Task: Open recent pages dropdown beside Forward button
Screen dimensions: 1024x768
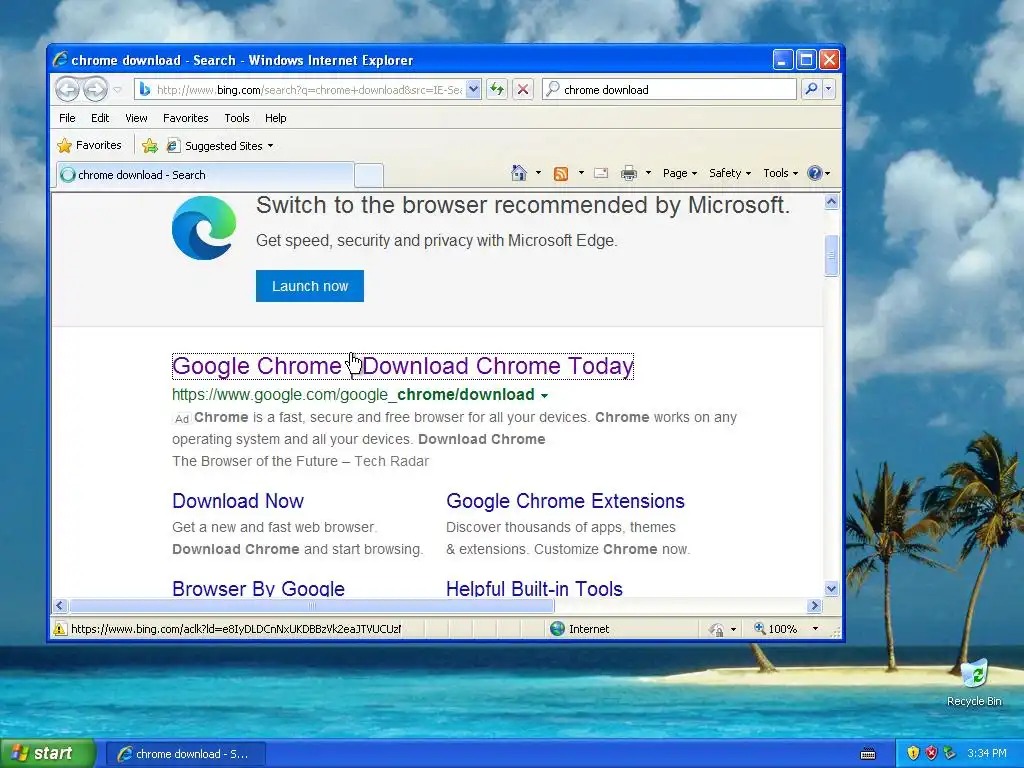Action: (x=118, y=90)
